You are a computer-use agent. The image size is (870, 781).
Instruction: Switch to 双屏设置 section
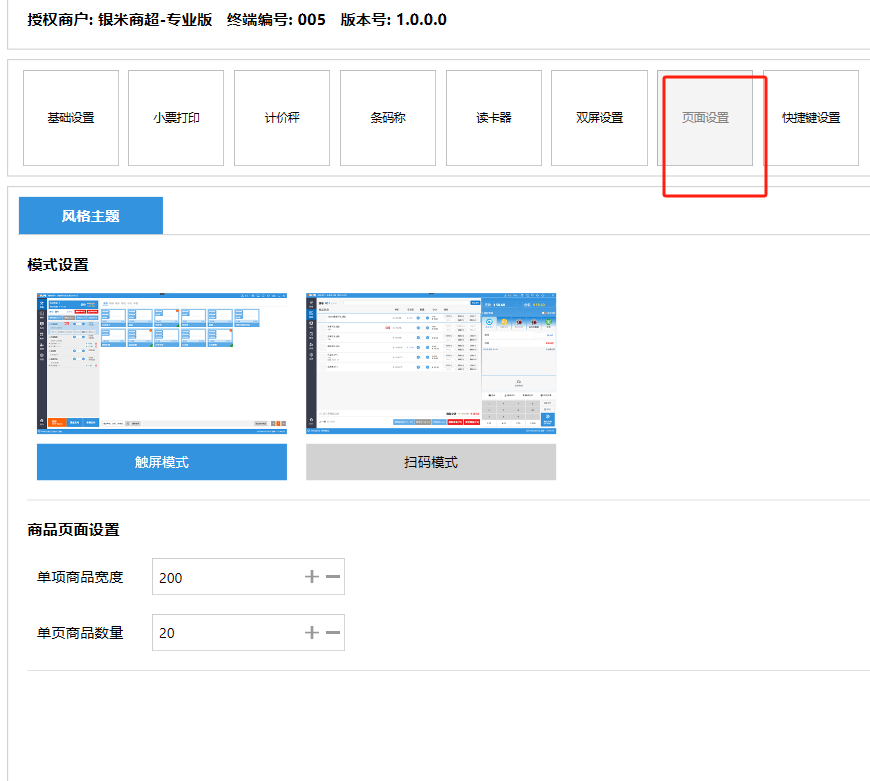tap(599, 118)
